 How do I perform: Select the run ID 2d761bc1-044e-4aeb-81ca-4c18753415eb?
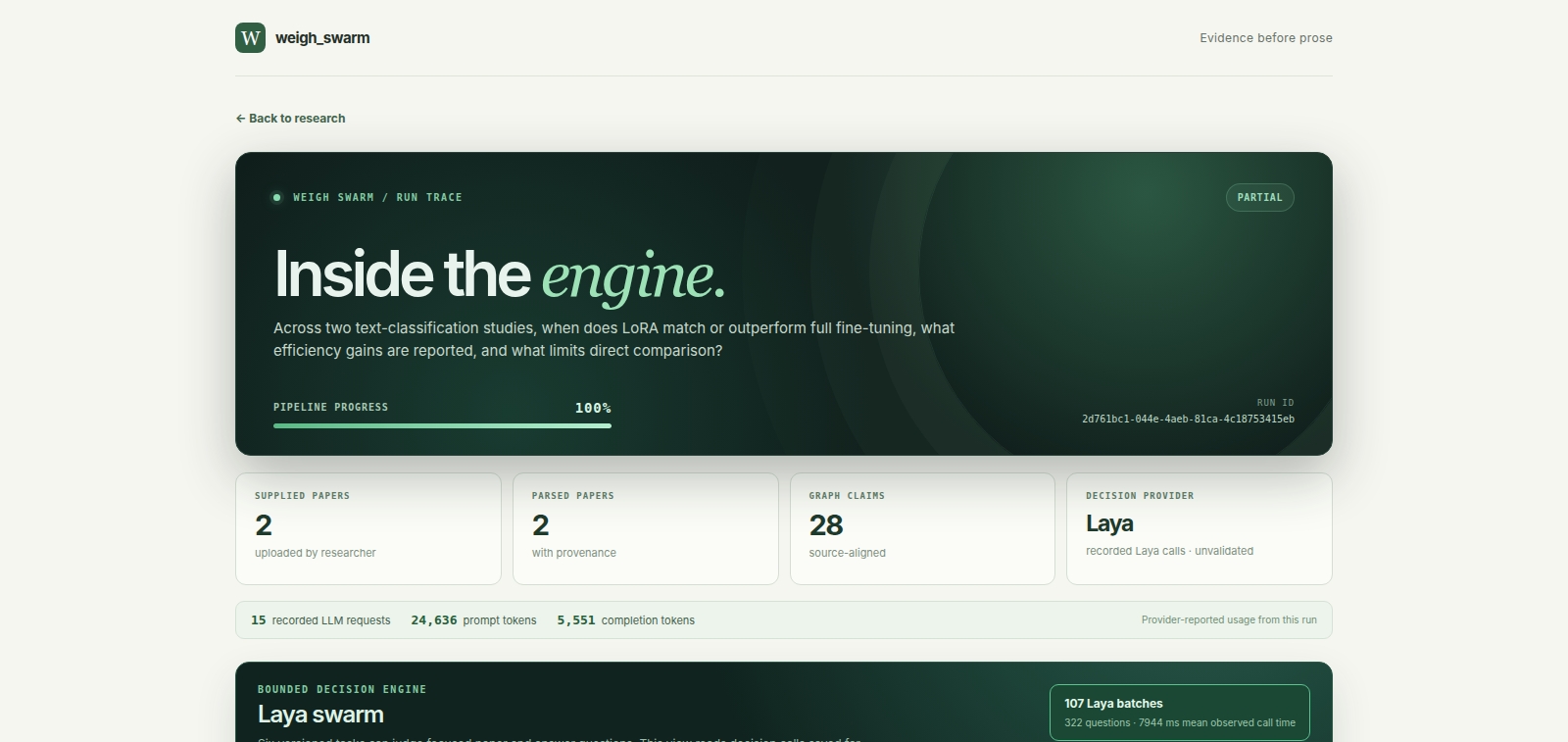tap(1188, 419)
